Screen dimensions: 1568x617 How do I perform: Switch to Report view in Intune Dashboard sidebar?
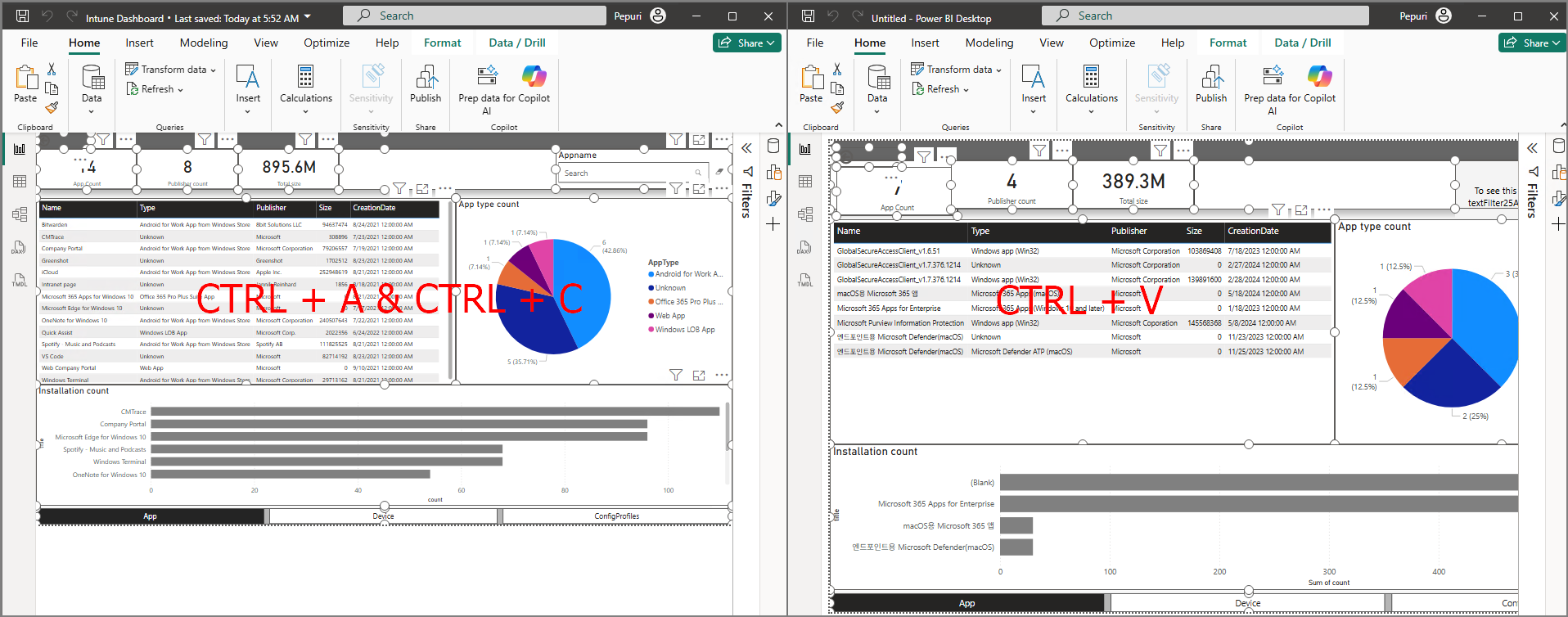(x=20, y=149)
